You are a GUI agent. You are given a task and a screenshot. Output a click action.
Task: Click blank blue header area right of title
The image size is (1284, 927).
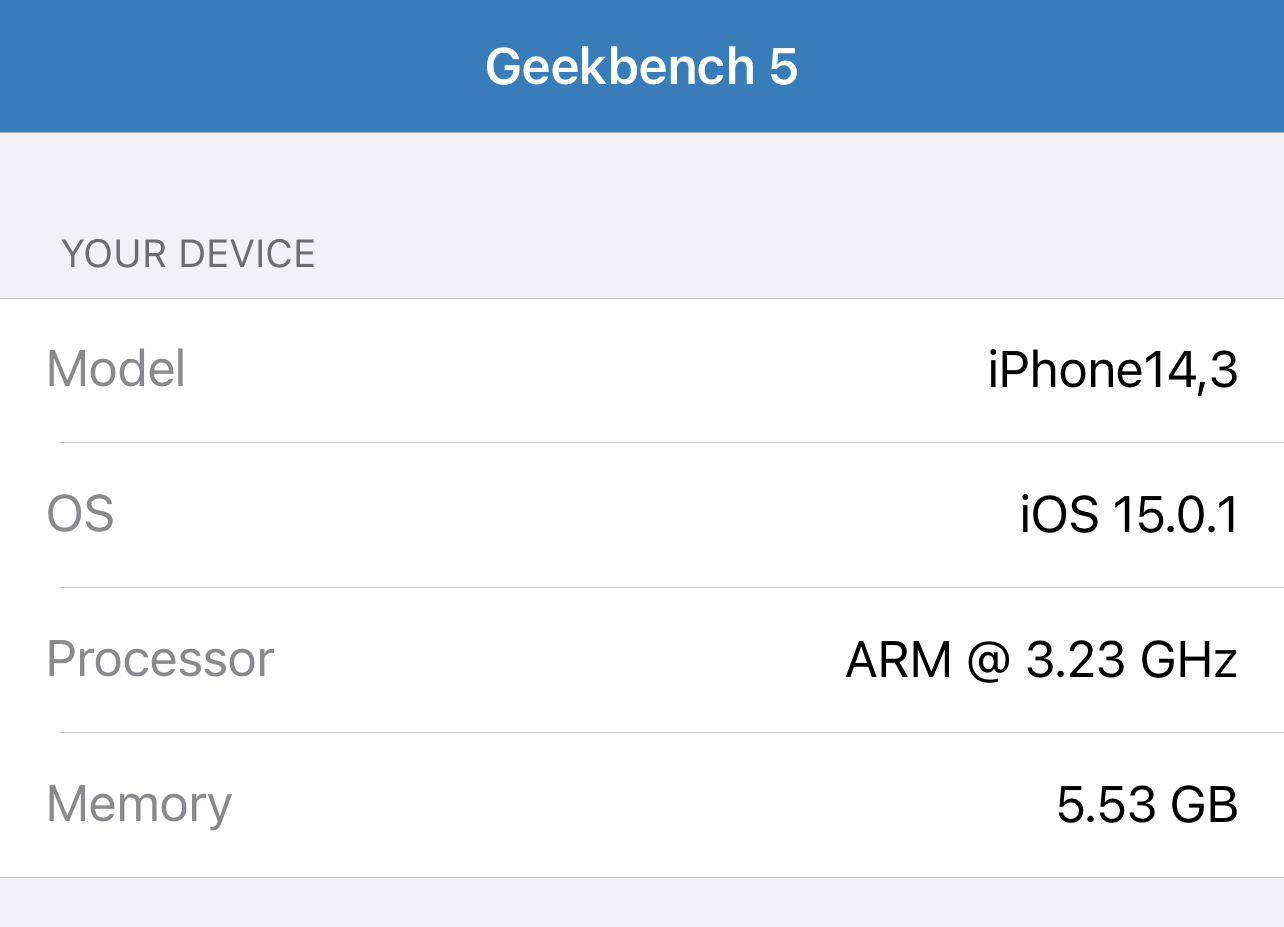pos(1040,67)
